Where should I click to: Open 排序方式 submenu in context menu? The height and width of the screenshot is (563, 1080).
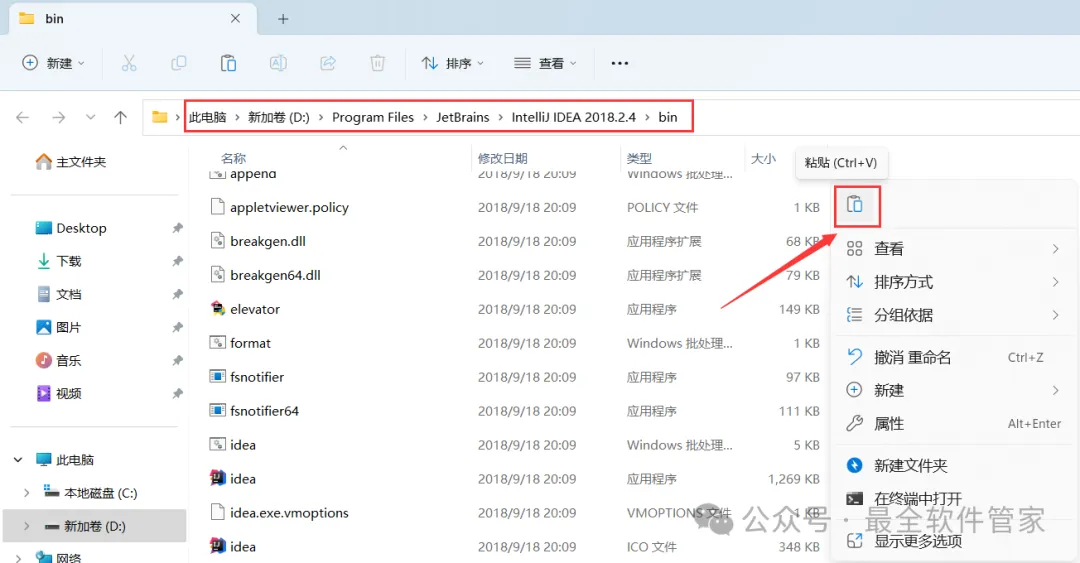[953, 282]
